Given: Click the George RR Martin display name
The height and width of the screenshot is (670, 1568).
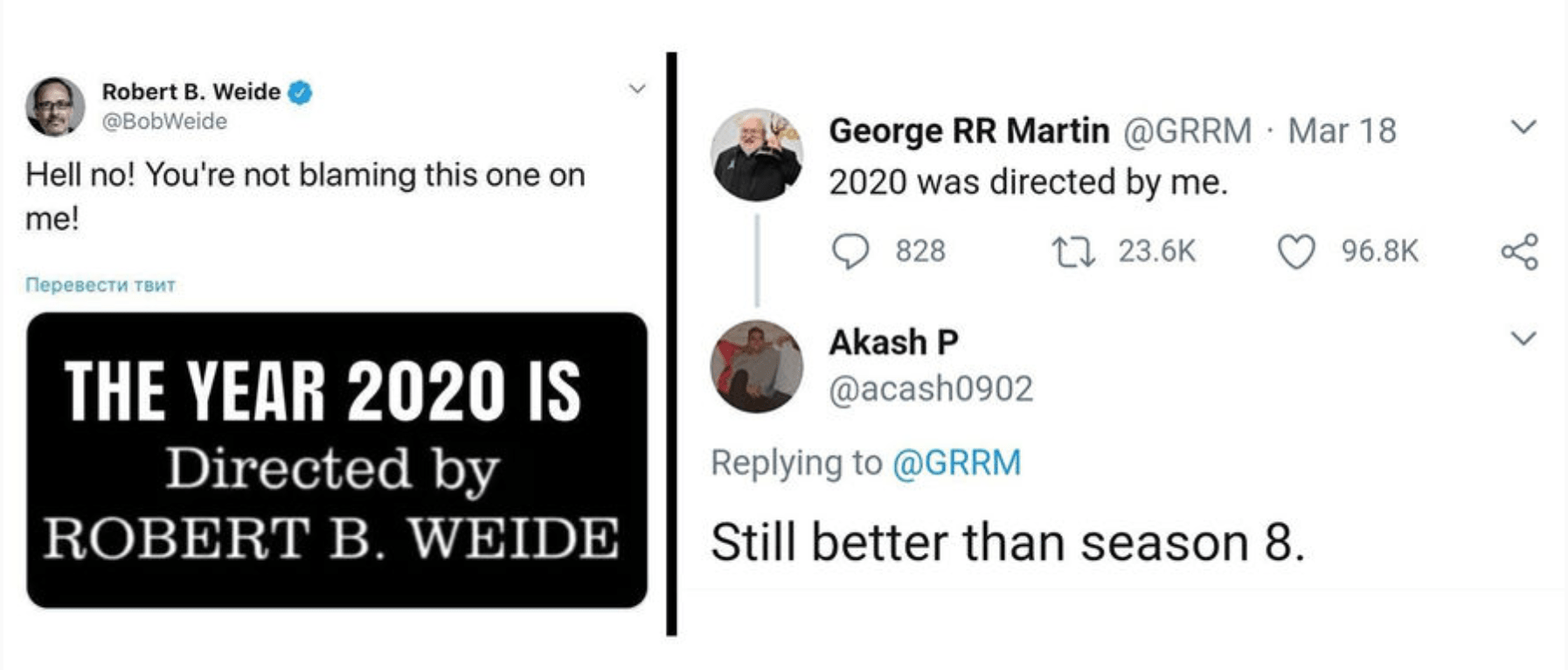Looking at the screenshot, I should pos(968,131).
